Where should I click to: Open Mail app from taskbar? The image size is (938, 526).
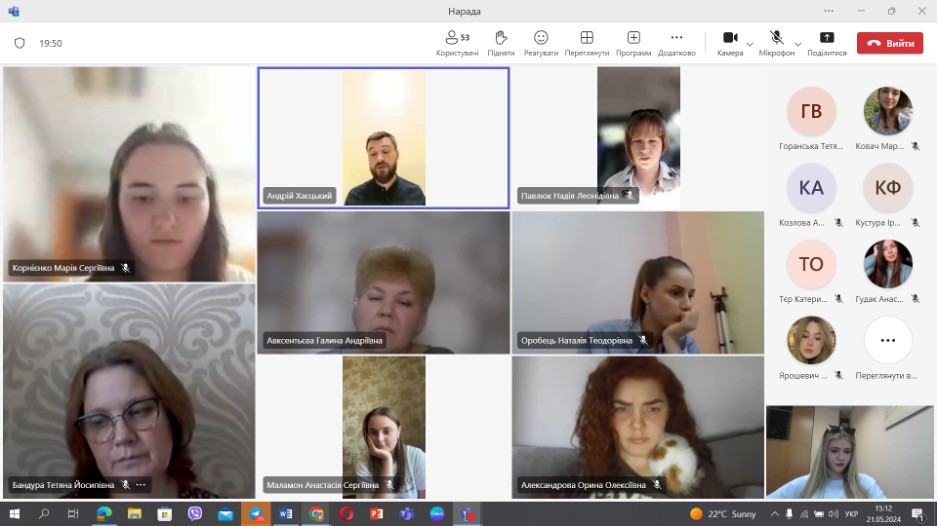point(226,514)
